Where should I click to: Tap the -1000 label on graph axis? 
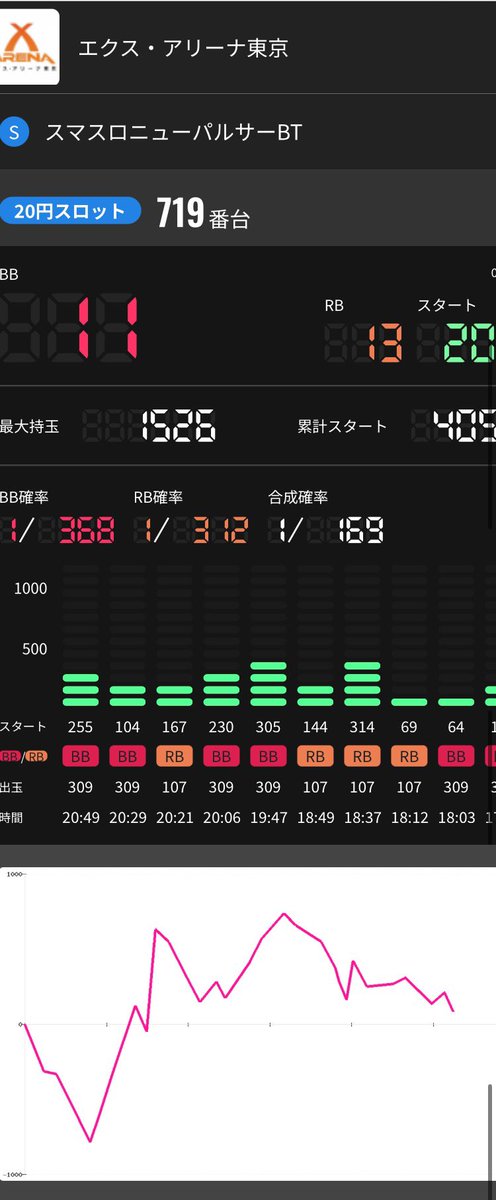(12, 1174)
